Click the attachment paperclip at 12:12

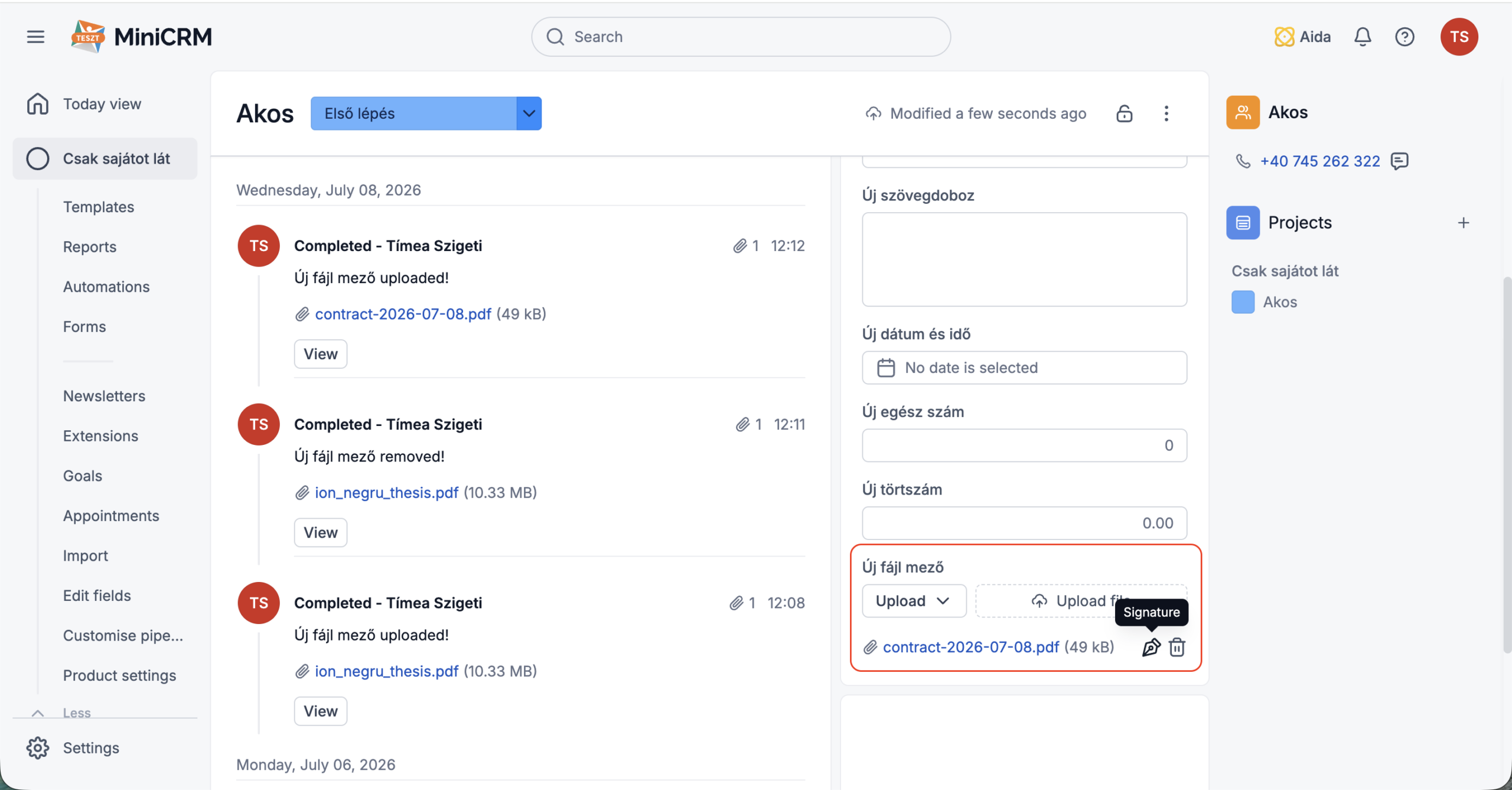click(740, 246)
